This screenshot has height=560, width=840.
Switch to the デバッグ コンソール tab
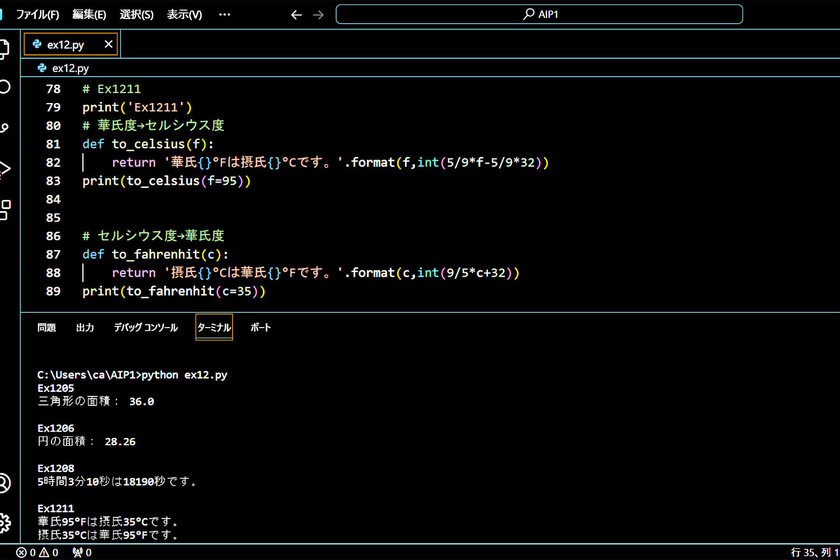145,328
